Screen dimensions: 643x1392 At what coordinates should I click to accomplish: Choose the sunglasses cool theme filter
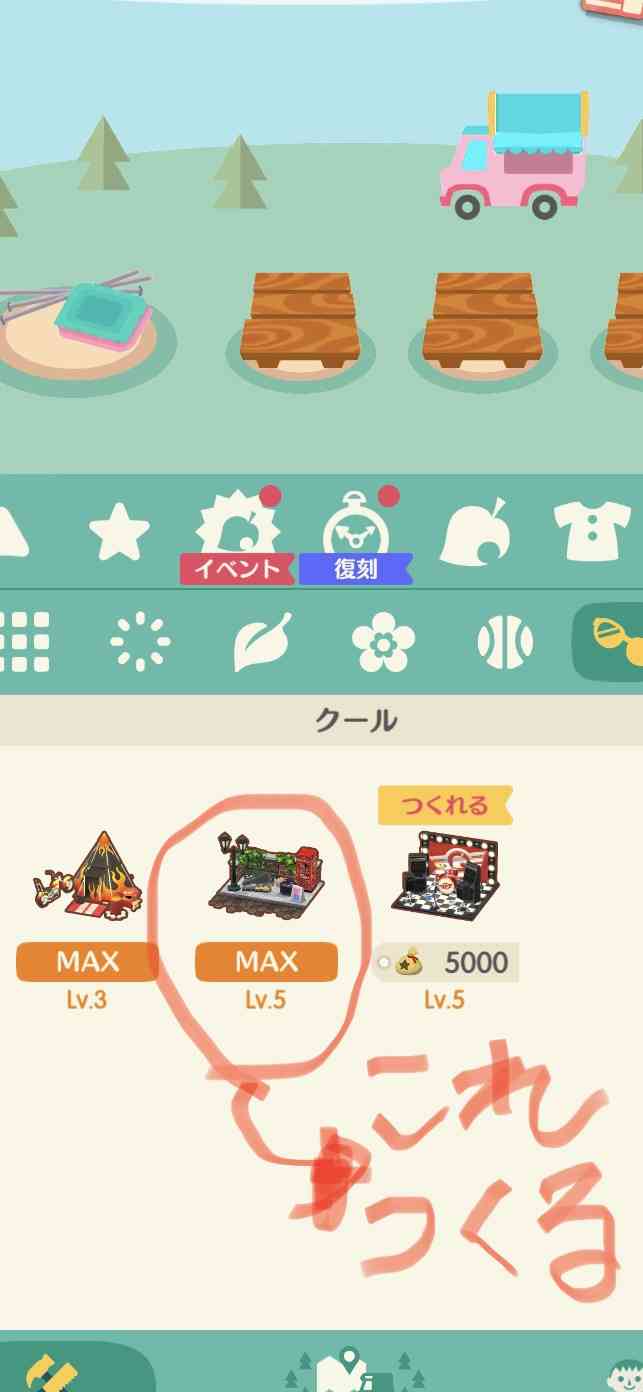pyautogui.click(x=610, y=641)
